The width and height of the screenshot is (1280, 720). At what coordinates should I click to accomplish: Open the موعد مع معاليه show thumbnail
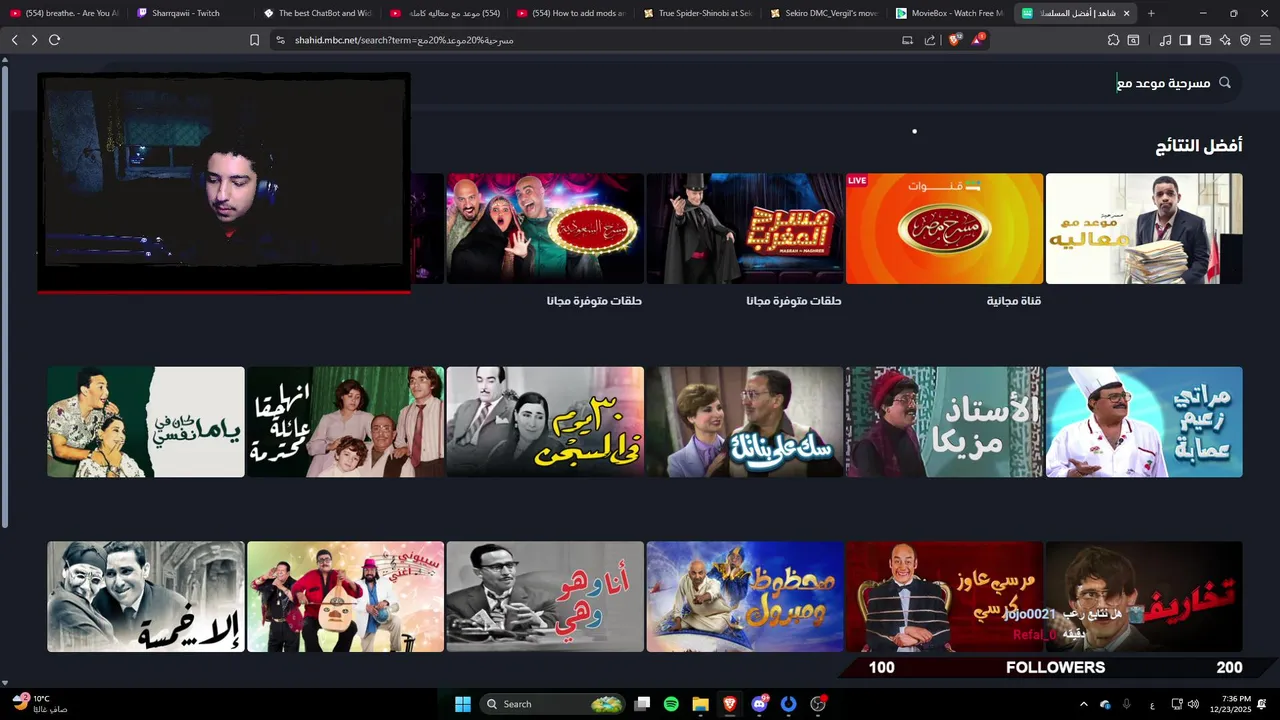(x=1144, y=228)
